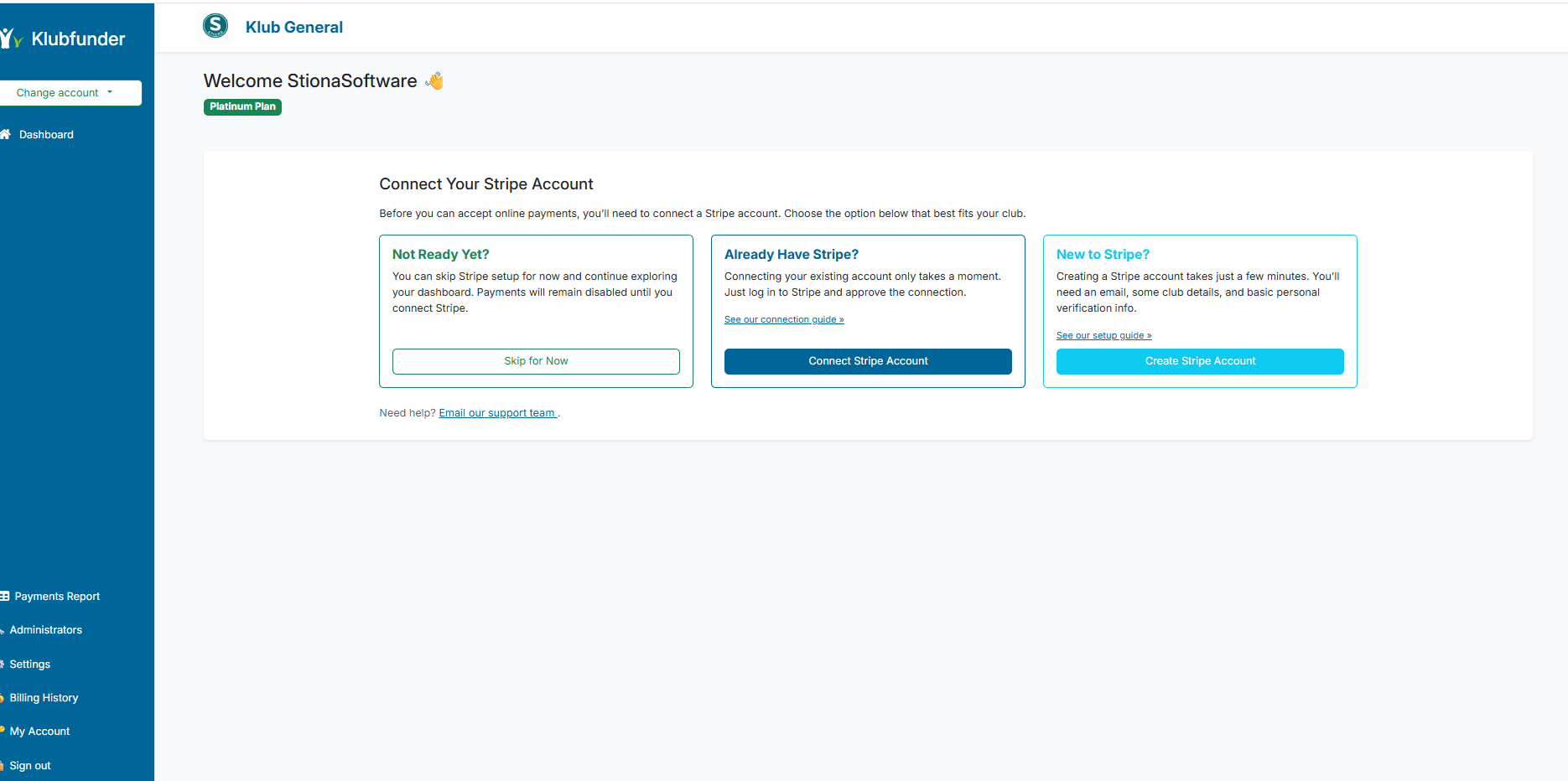The height and width of the screenshot is (781, 1568).
Task: Select the Dashboard home icon
Action: coord(6,134)
